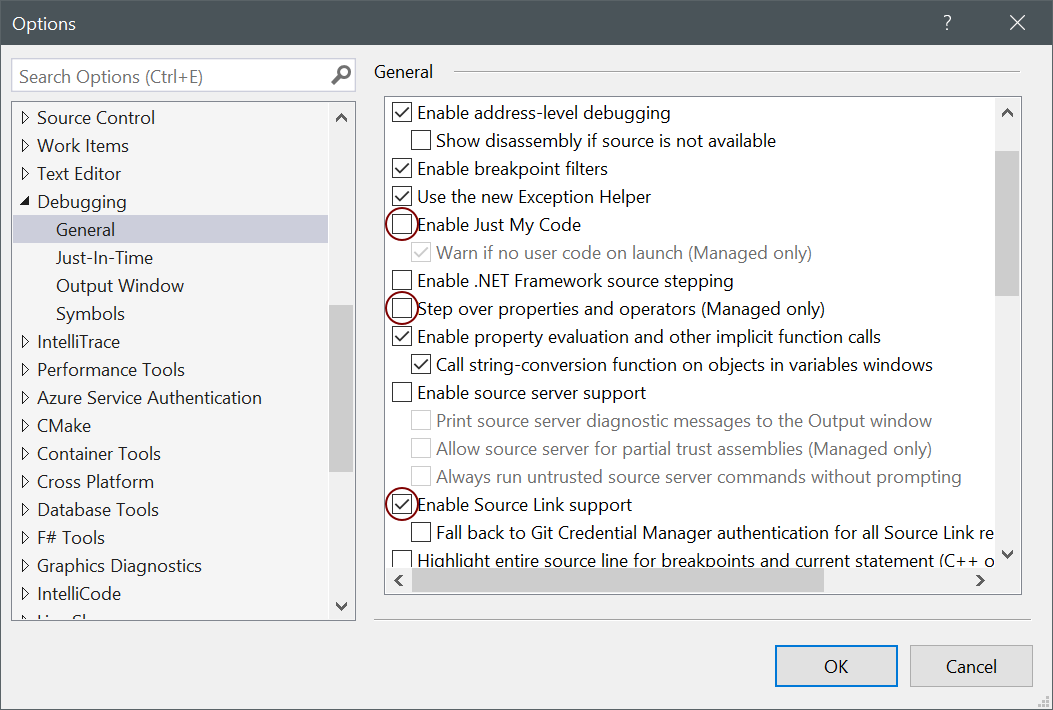Viewport: 1053px width, 710px height.
Task: Select the Source Control label
Action: (96, 118)
